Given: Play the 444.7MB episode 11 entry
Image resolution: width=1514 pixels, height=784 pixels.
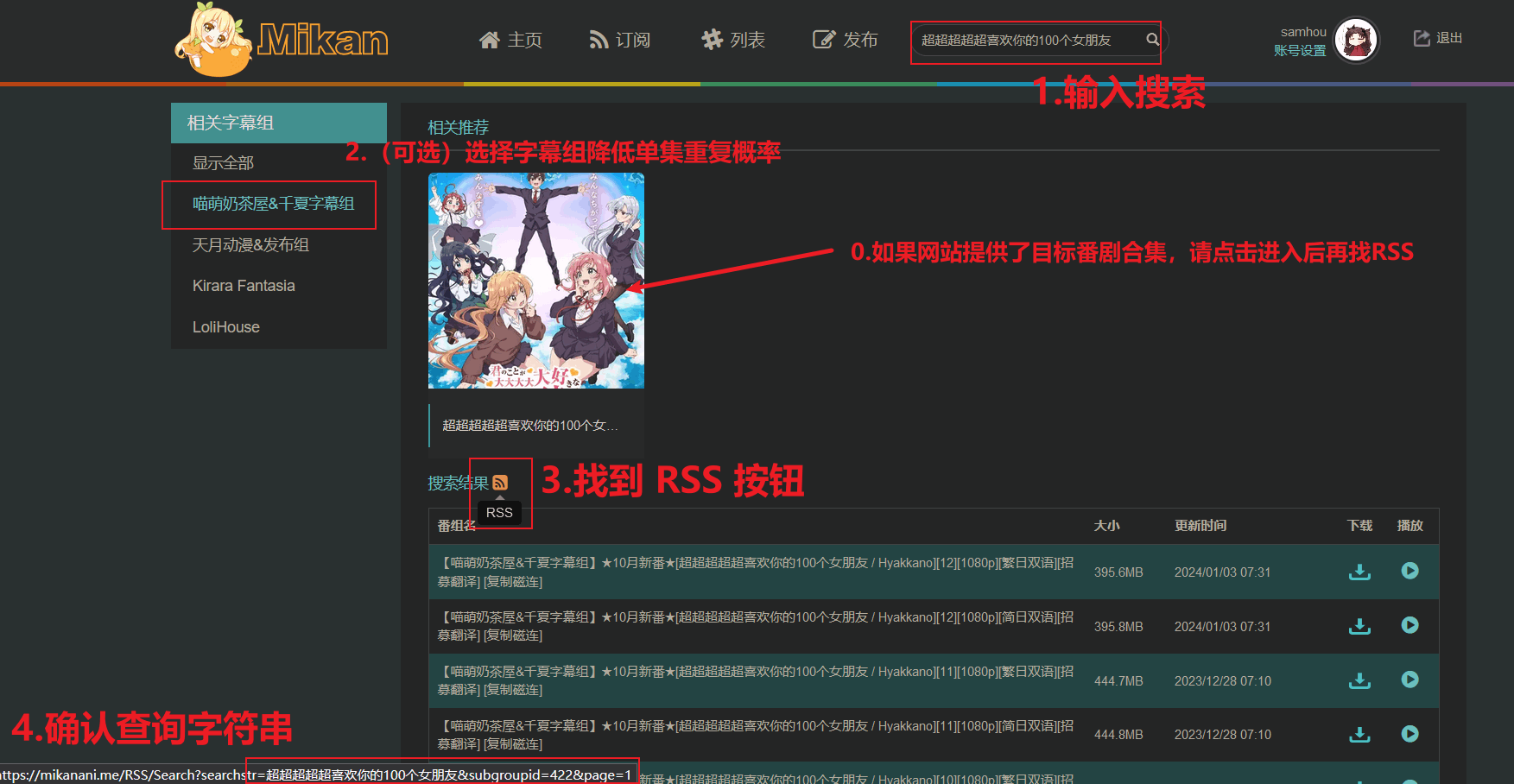Looking at the screenshot, I should click(1409, 680).
